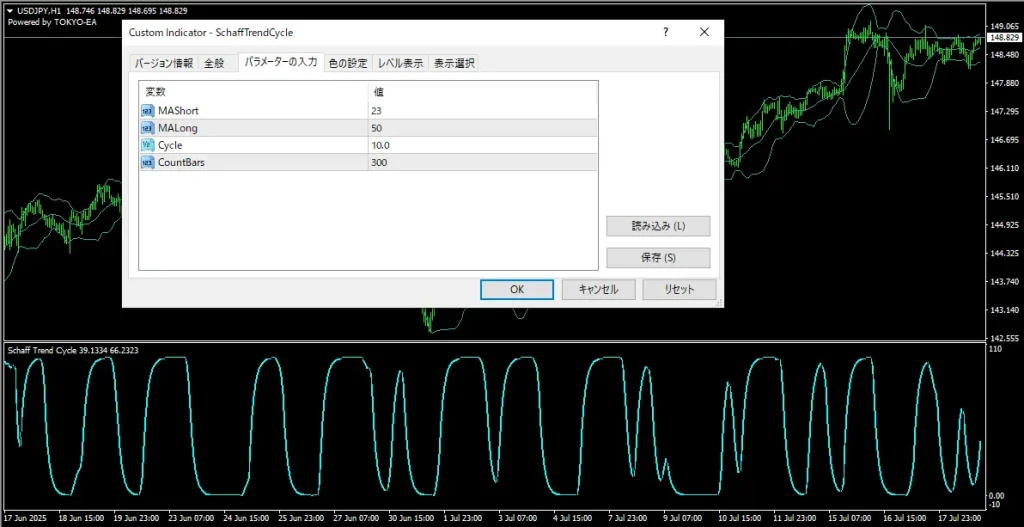Click the dialog resize grip corner
Viewport: 1024px width, 527px height.
coord(719,303)
